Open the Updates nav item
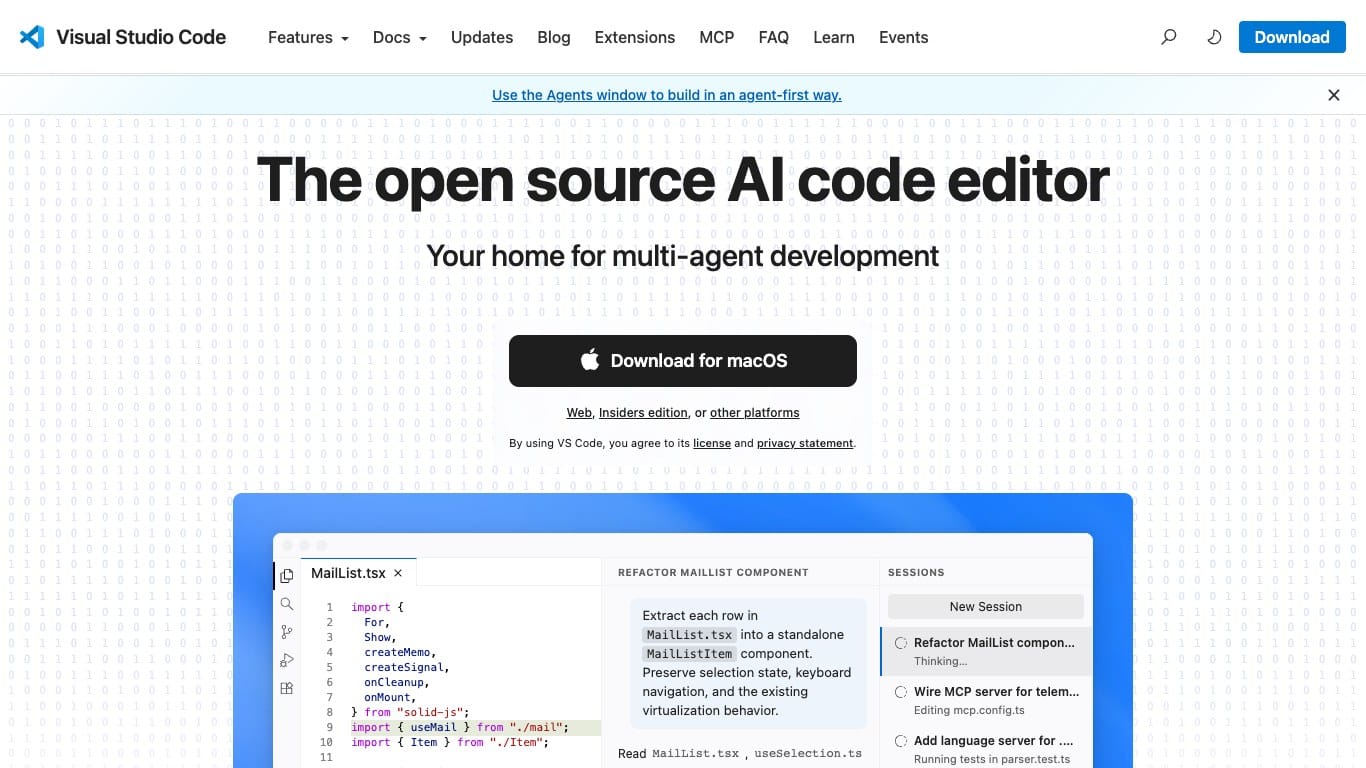 click(x=482, y=37)
